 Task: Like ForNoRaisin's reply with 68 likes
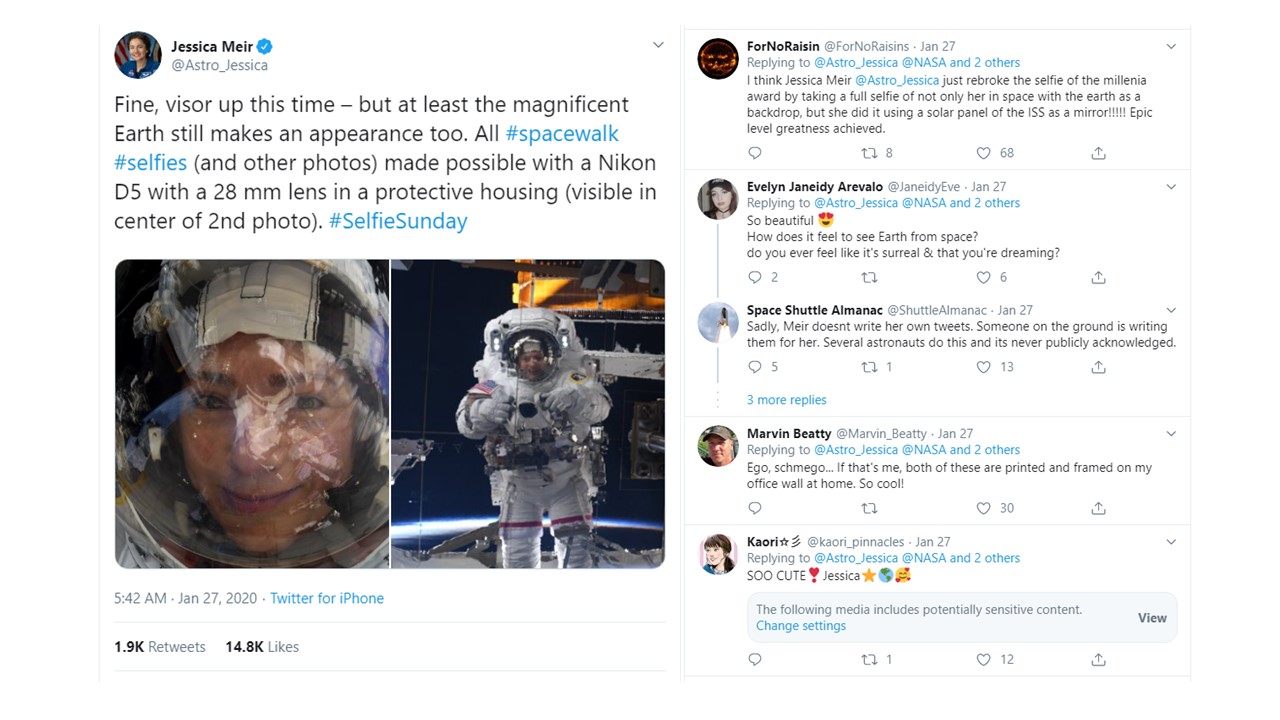(x=983, y=153)
